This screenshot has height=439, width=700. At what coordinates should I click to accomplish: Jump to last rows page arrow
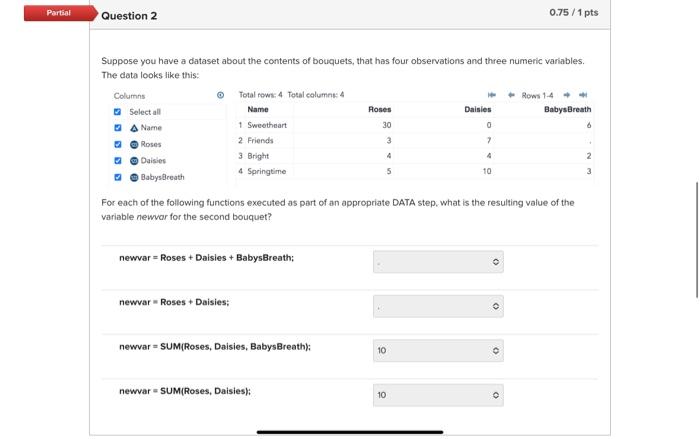click(583, 95)
